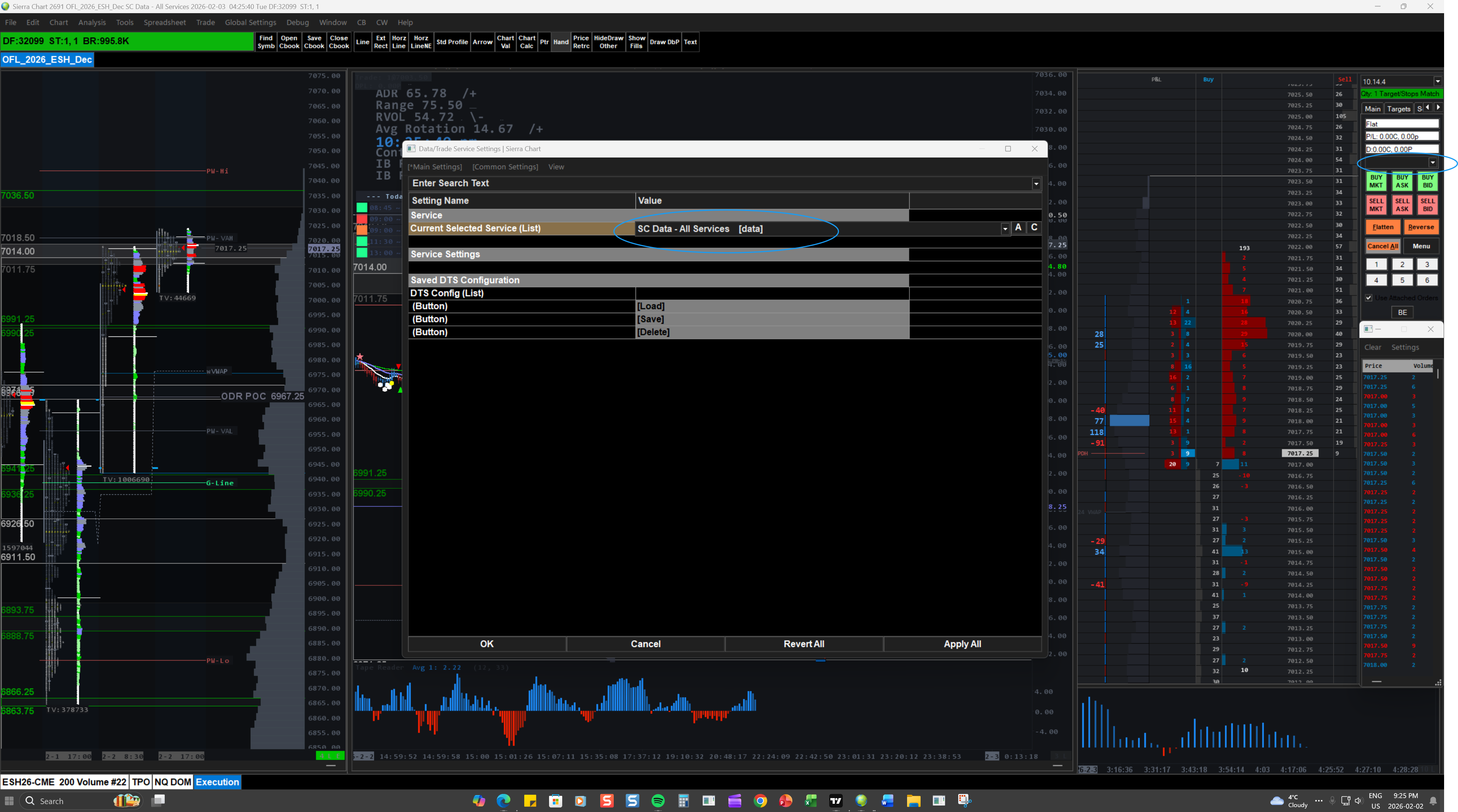The image size is (1458, 812).
Task: Switch to the Common Settings tab
Action: [505, 167]
